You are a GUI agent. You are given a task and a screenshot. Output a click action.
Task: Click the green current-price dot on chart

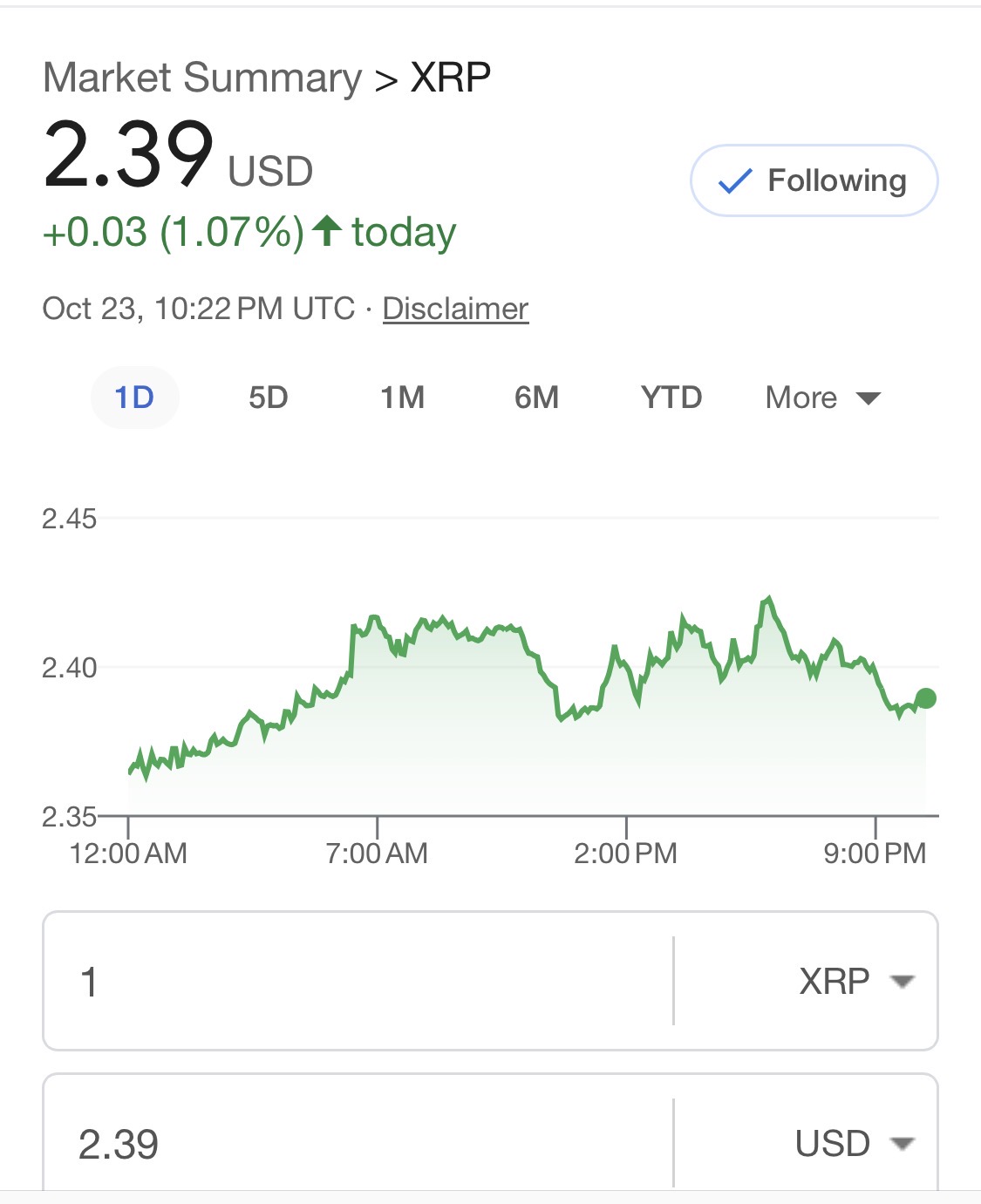(x=925, y=698)
